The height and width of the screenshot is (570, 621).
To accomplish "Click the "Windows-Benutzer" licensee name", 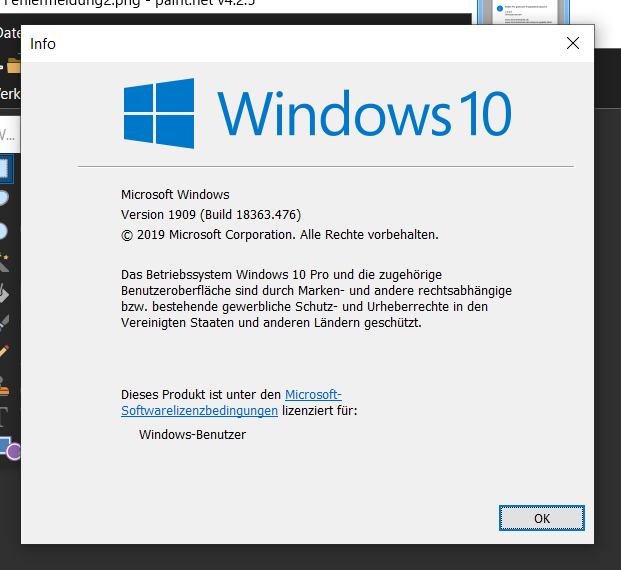I will (192, 435).
